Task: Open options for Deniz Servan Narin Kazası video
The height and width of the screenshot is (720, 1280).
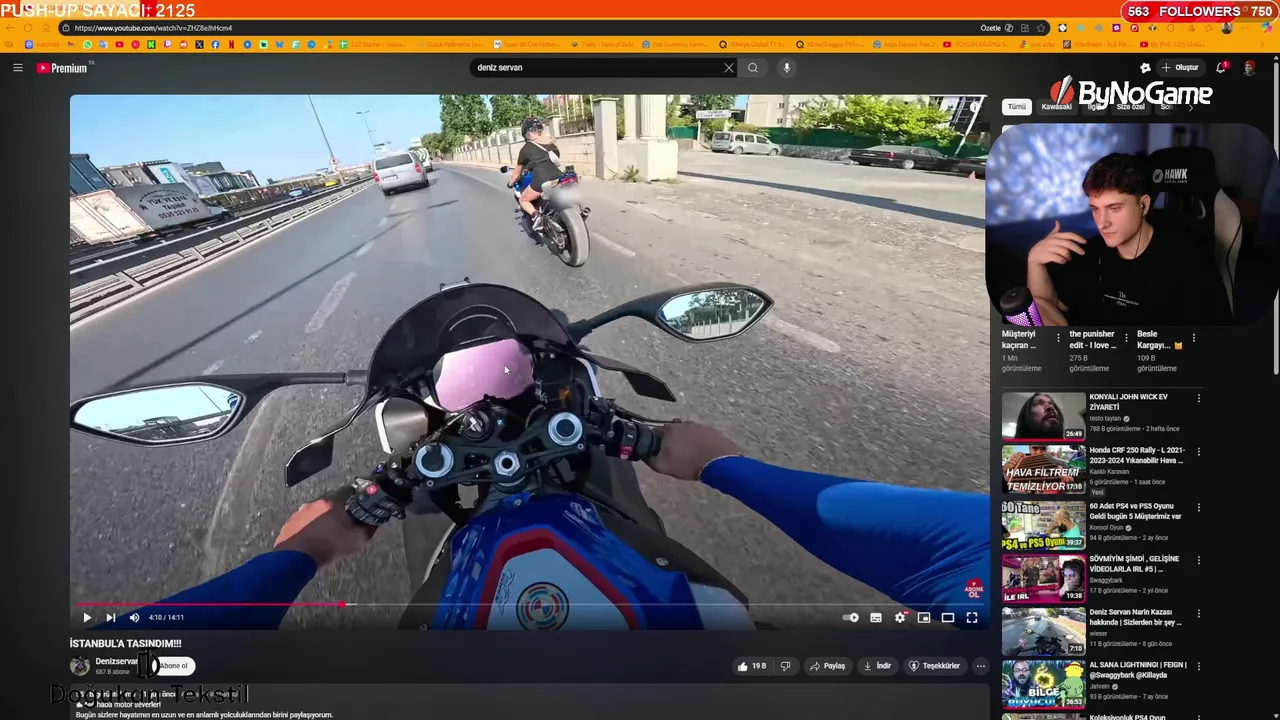Action: click(x=1199, y=614)
